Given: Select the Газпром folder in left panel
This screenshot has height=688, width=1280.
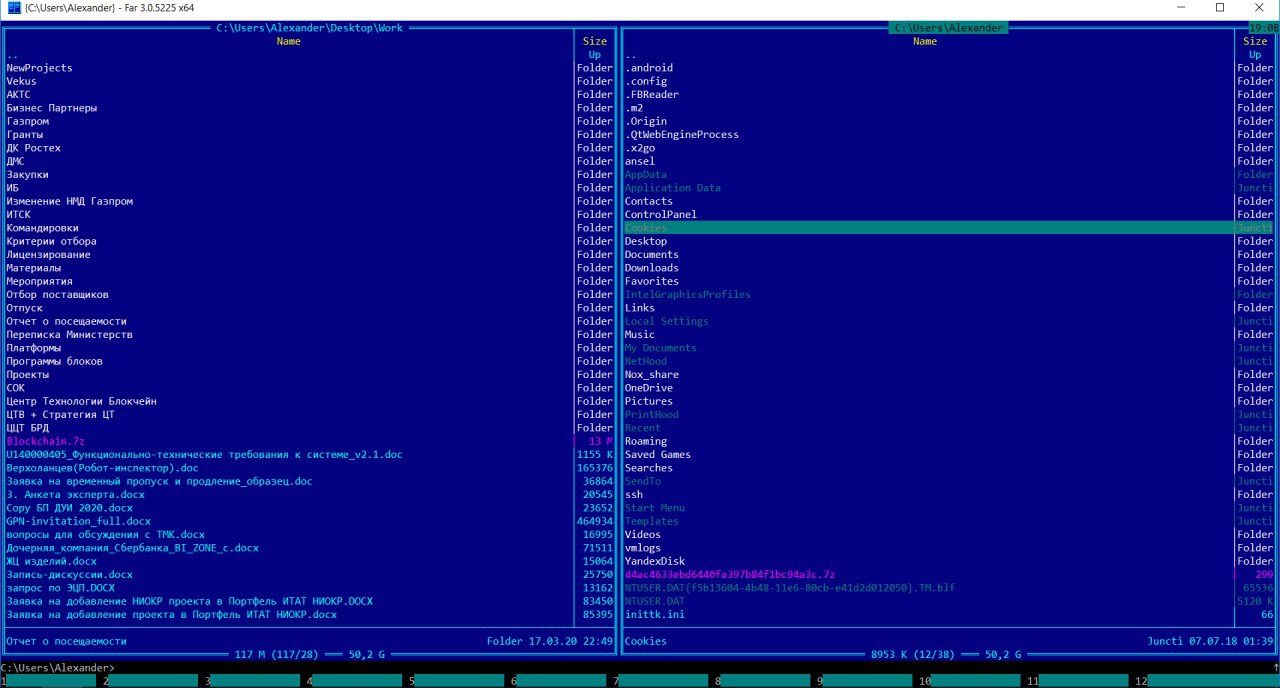Looking at the screenshot, I should pyautogui.click(x=28, y=121).
